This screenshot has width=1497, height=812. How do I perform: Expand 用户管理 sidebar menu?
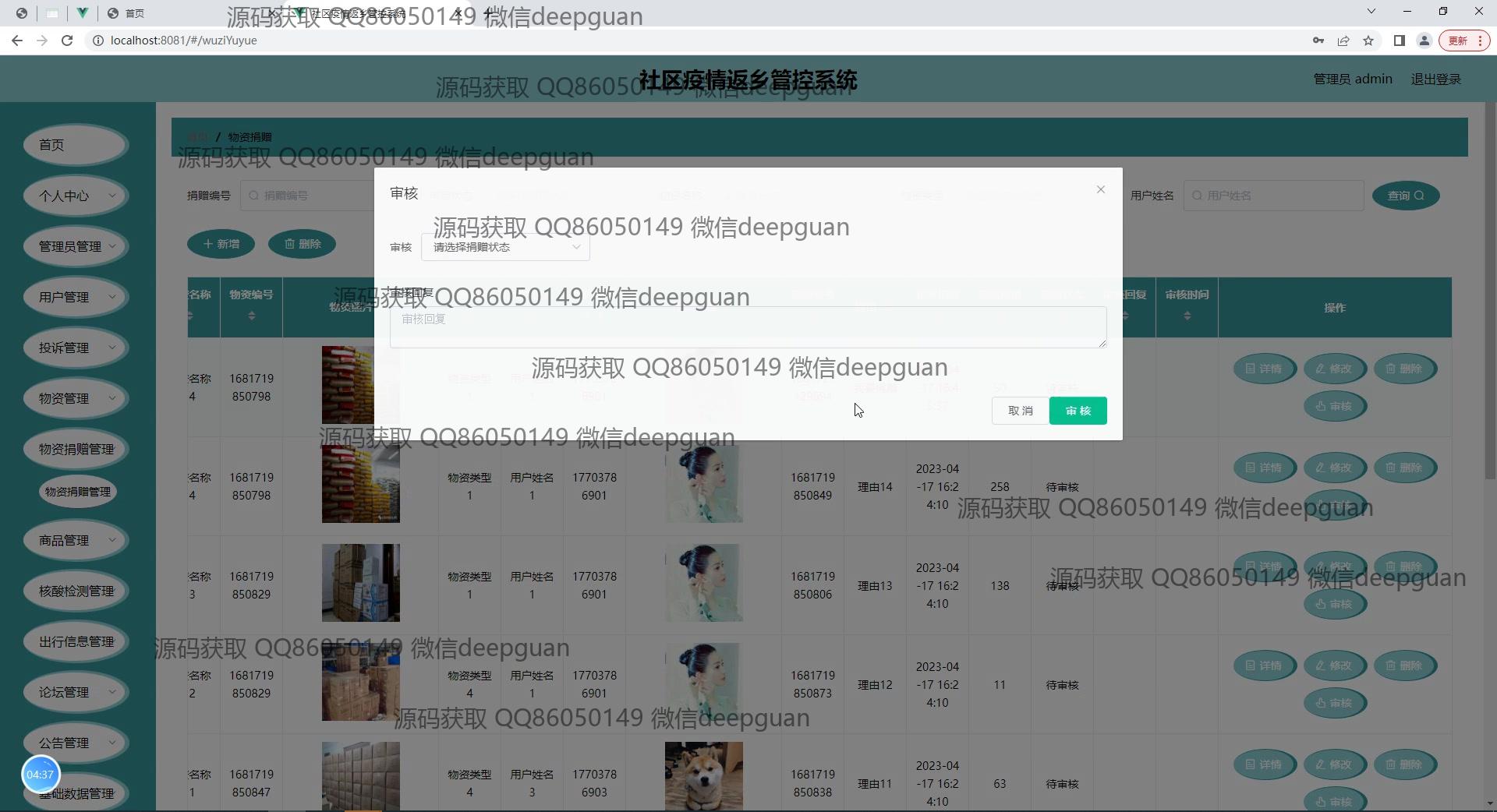pos(76,297)
